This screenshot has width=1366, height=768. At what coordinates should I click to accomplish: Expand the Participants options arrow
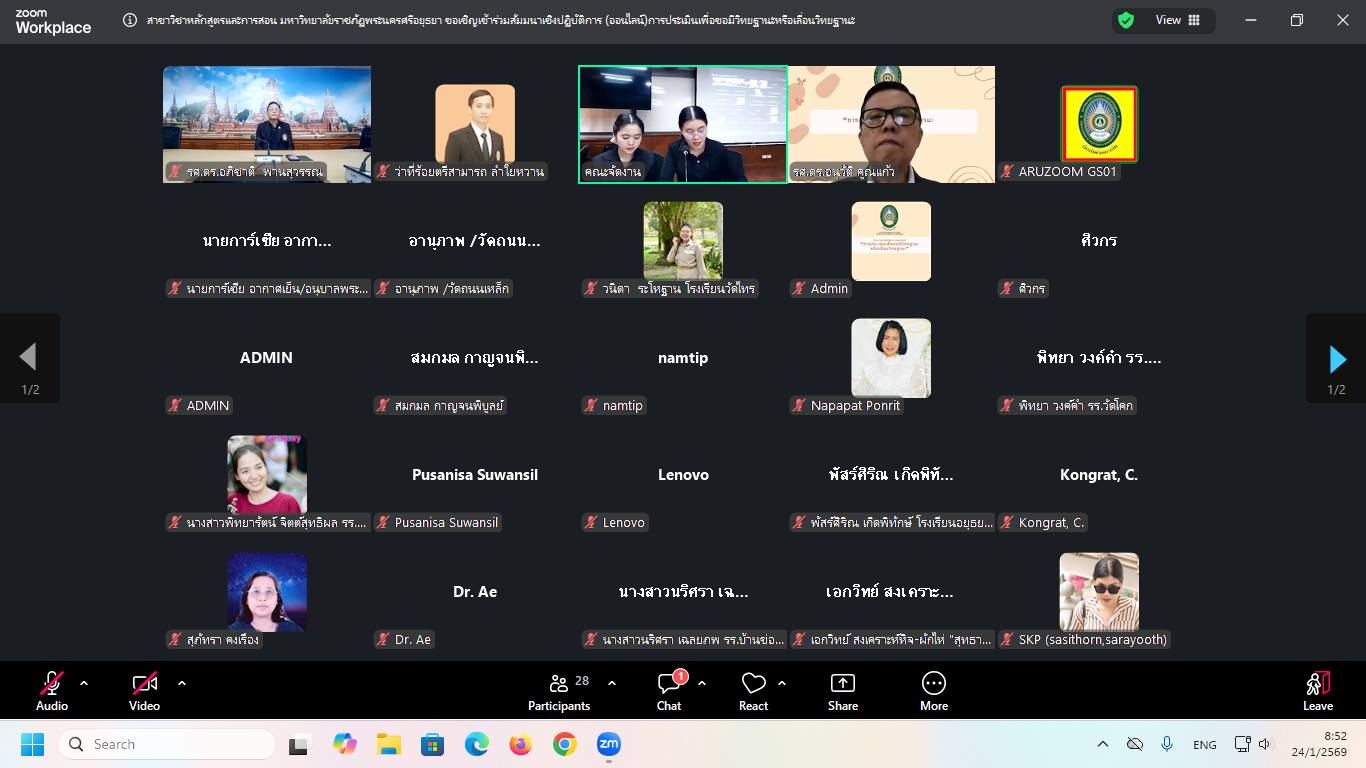(612, 684)
